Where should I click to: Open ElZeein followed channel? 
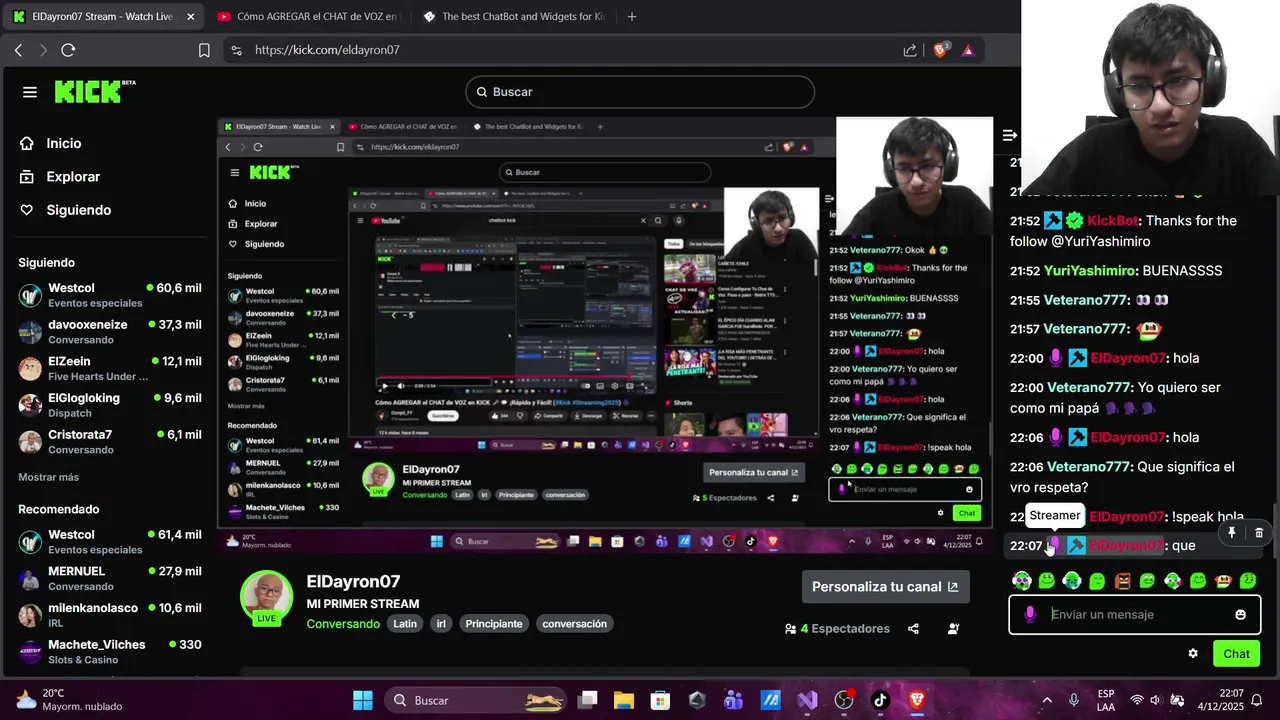(x=110, y=368)
